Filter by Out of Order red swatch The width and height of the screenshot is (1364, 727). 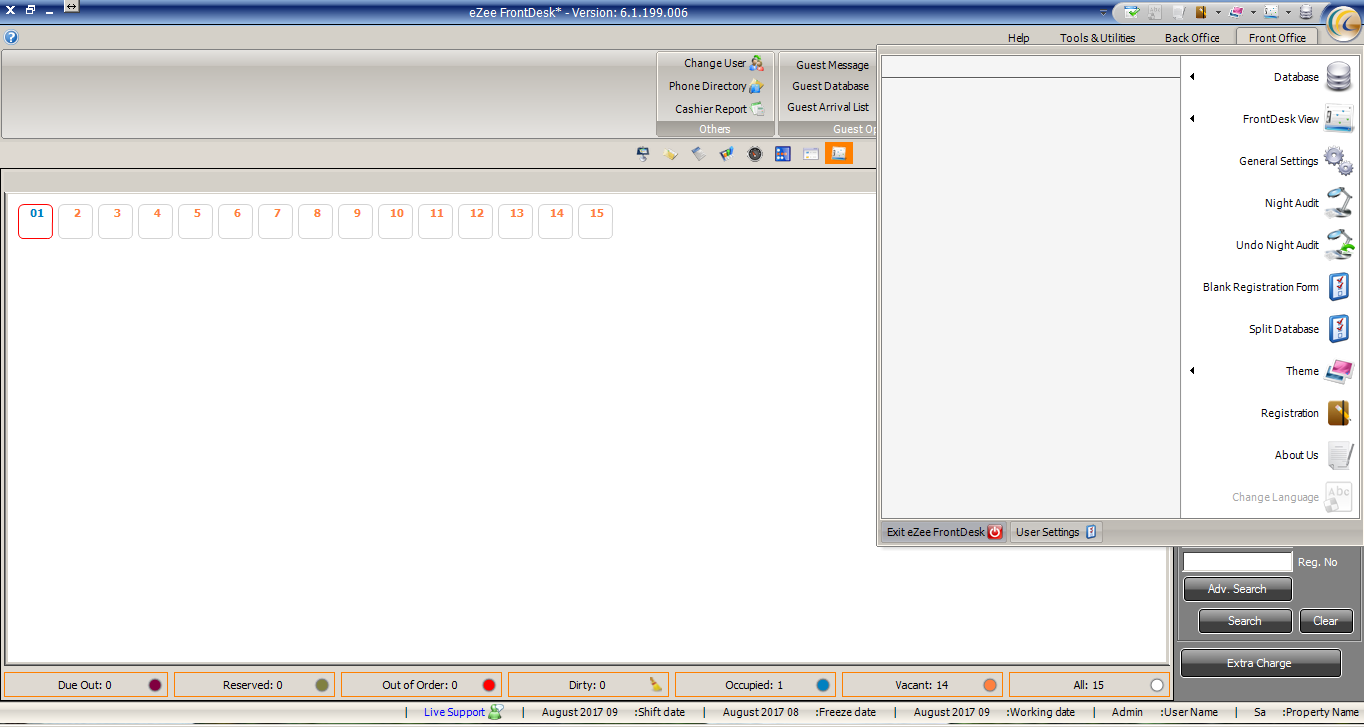click(489, 685)
